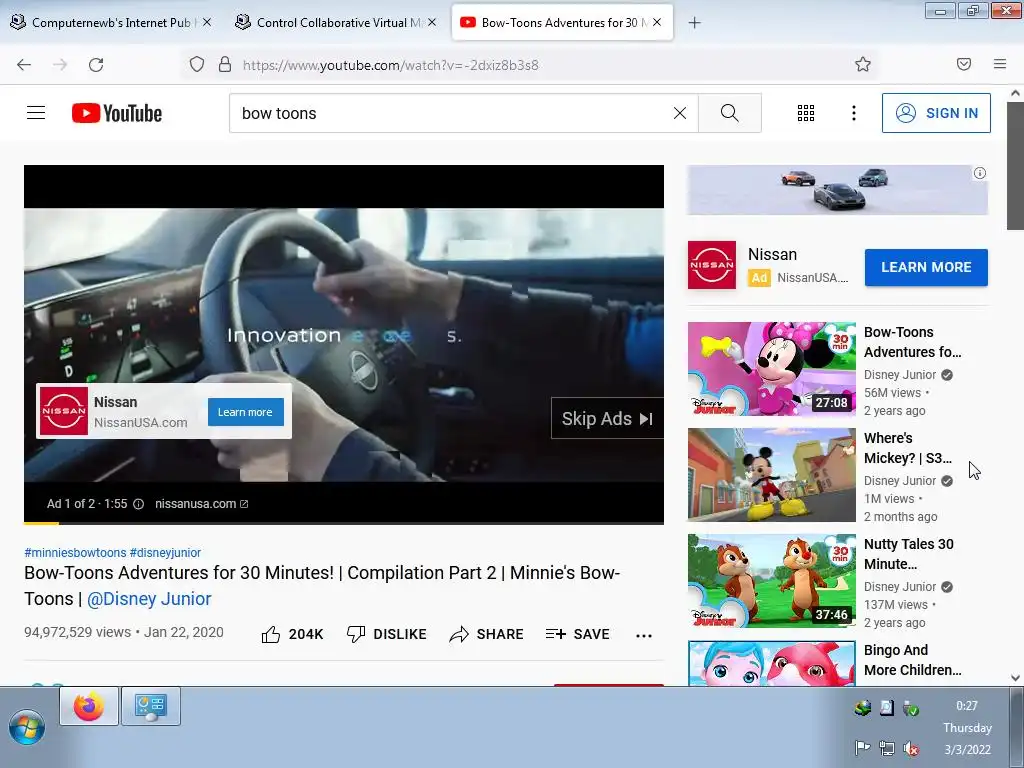
Task: Open the network tray icon
Action: pos(887,748)
